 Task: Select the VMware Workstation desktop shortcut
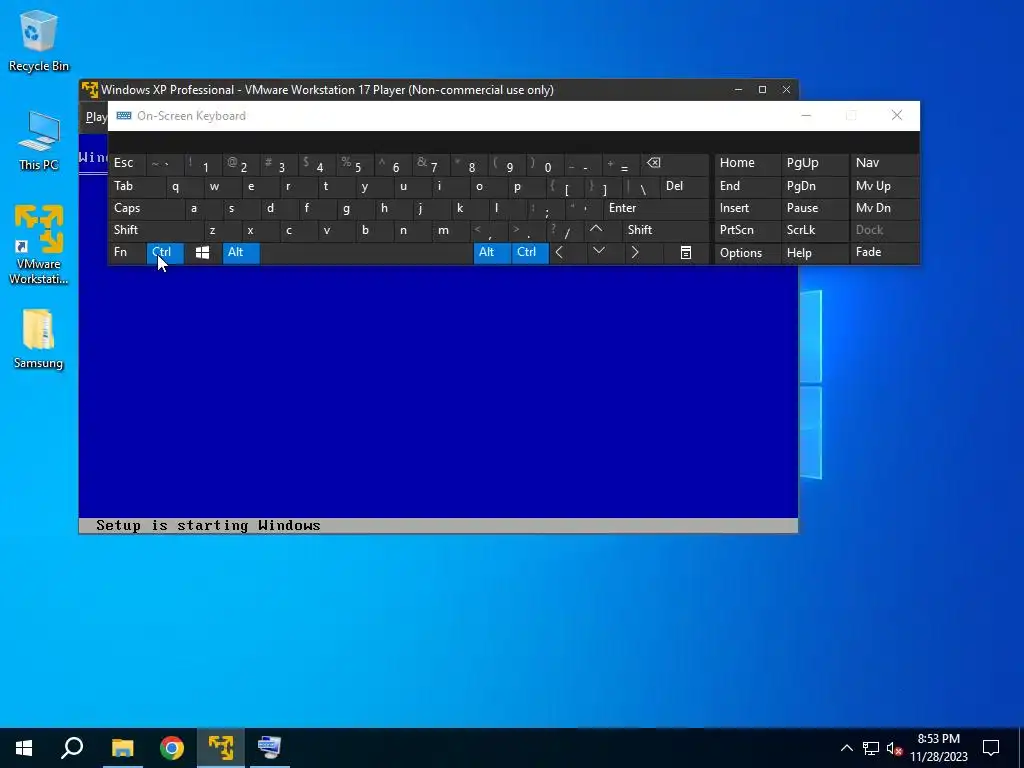(39, 244)
